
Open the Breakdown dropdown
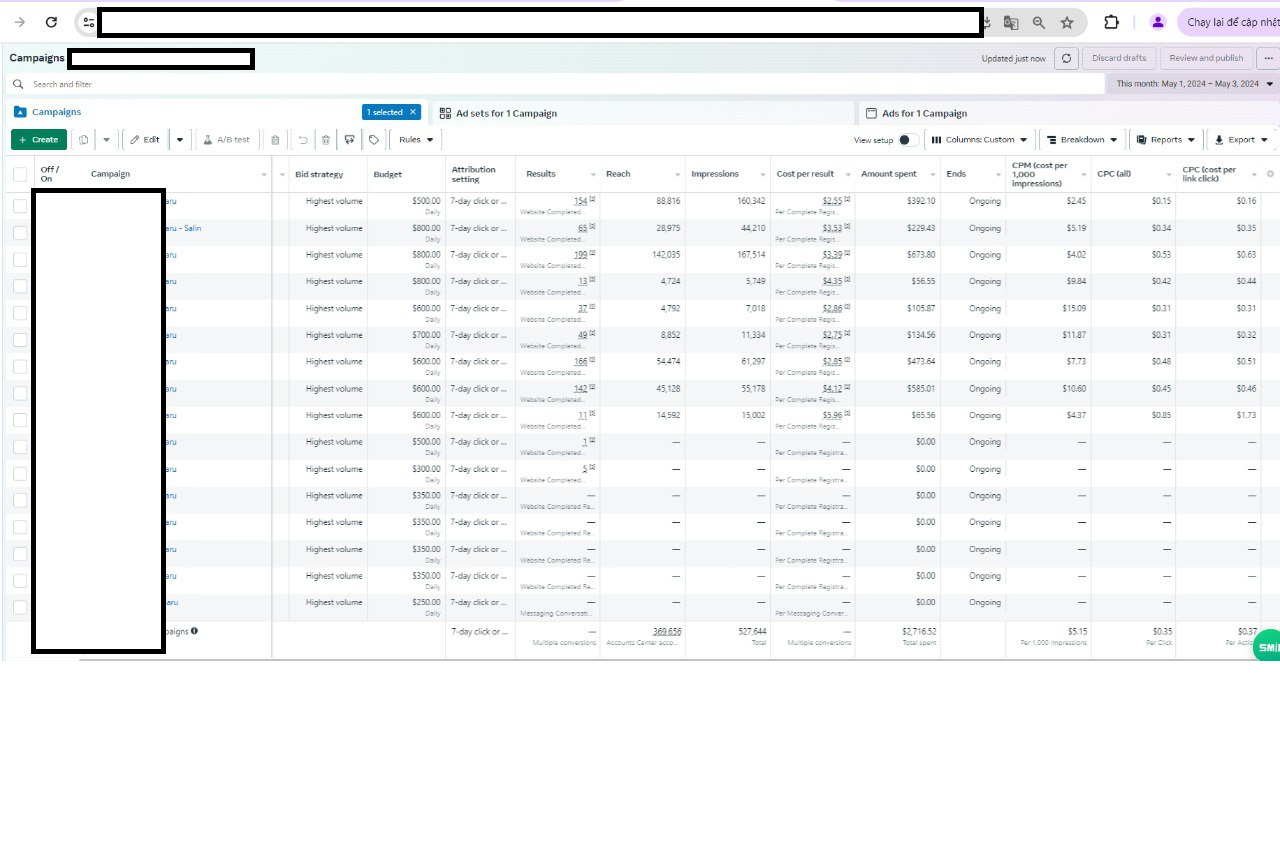coord(1082,140)
